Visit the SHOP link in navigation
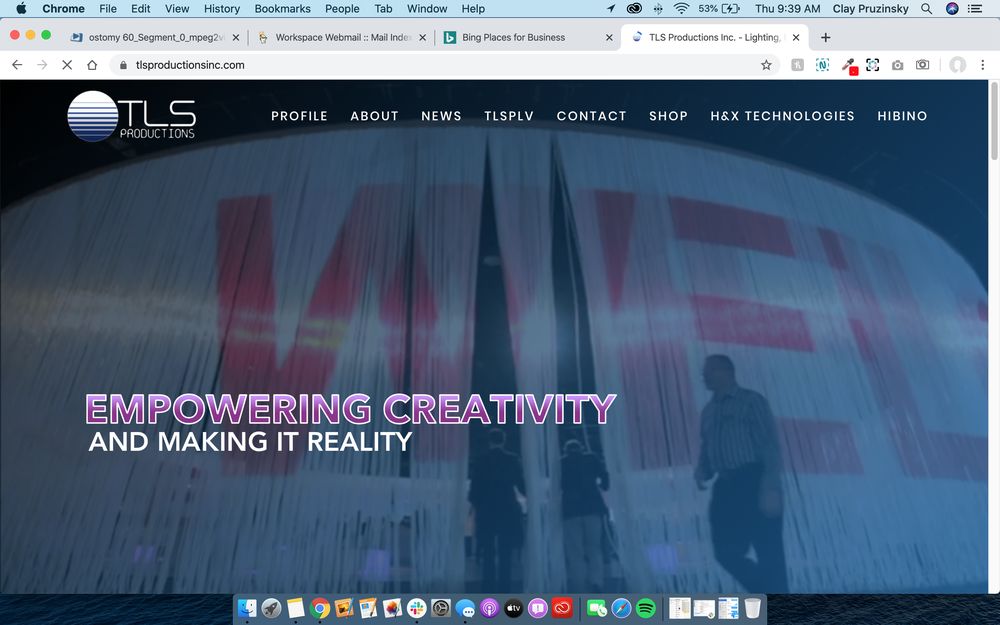 [x=668, y=116]
